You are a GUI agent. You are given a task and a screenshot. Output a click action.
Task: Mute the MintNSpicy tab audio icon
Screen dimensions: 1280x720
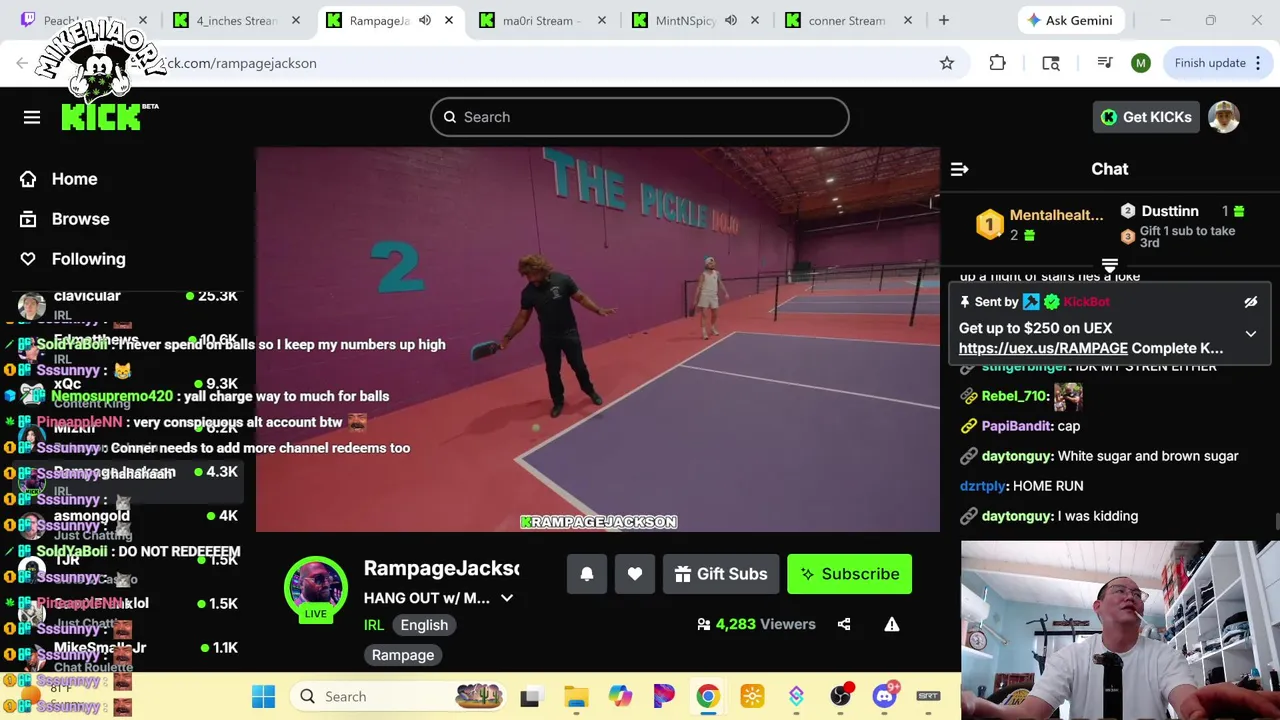(731, 20)
